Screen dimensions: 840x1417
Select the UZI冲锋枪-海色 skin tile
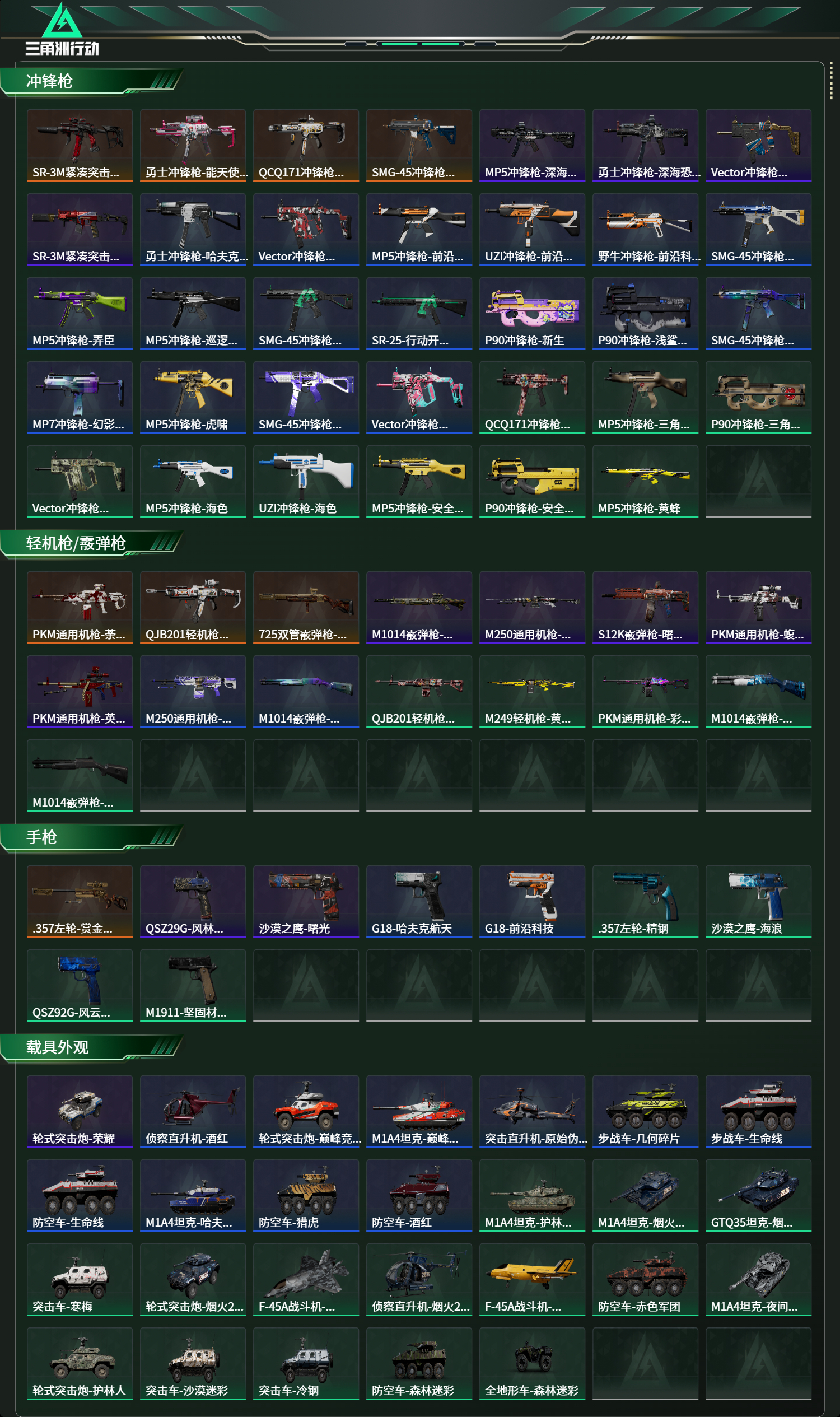306,481
